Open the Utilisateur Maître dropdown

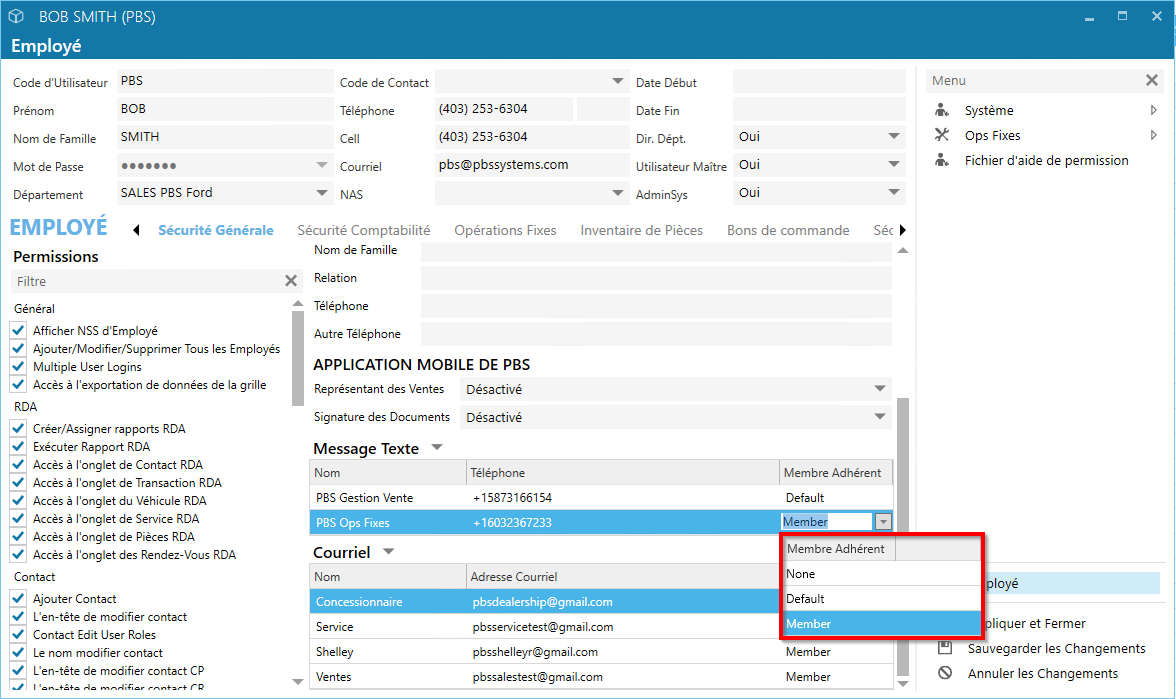click(x=893, y=164)
